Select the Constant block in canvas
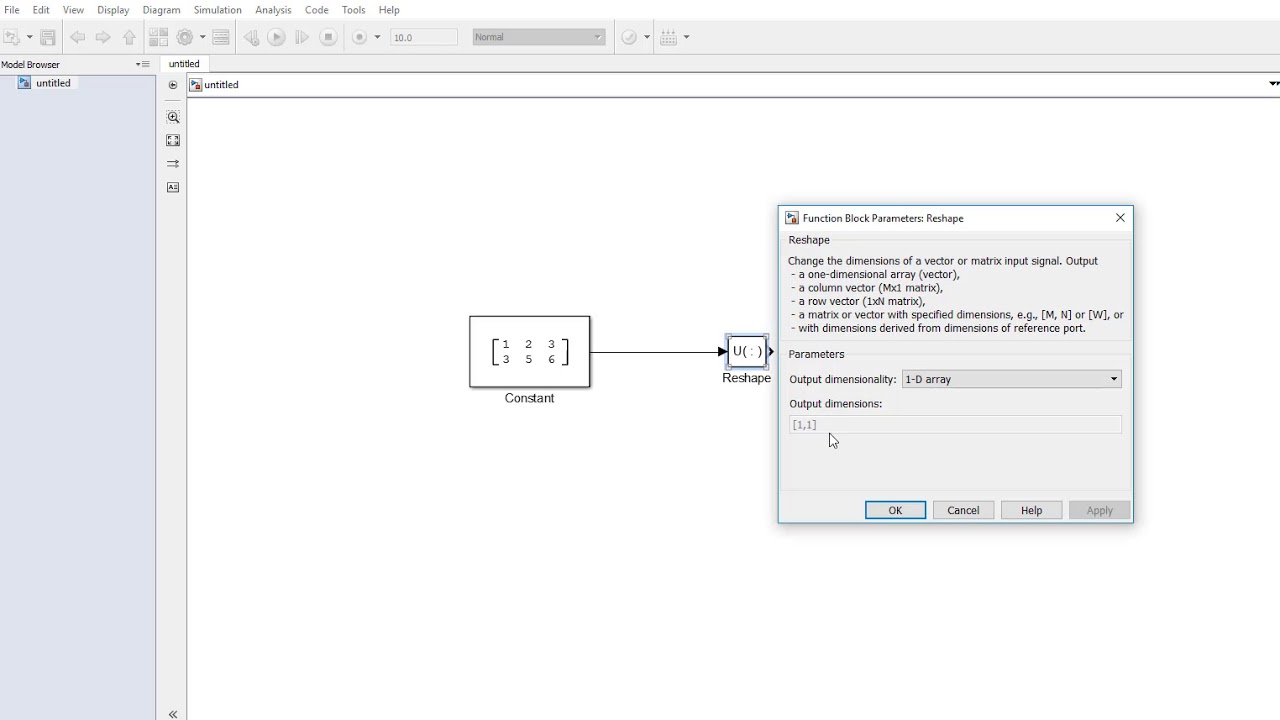Image resolution: width=1280 pixels, height=720 pixels. [x=530, y=352]
